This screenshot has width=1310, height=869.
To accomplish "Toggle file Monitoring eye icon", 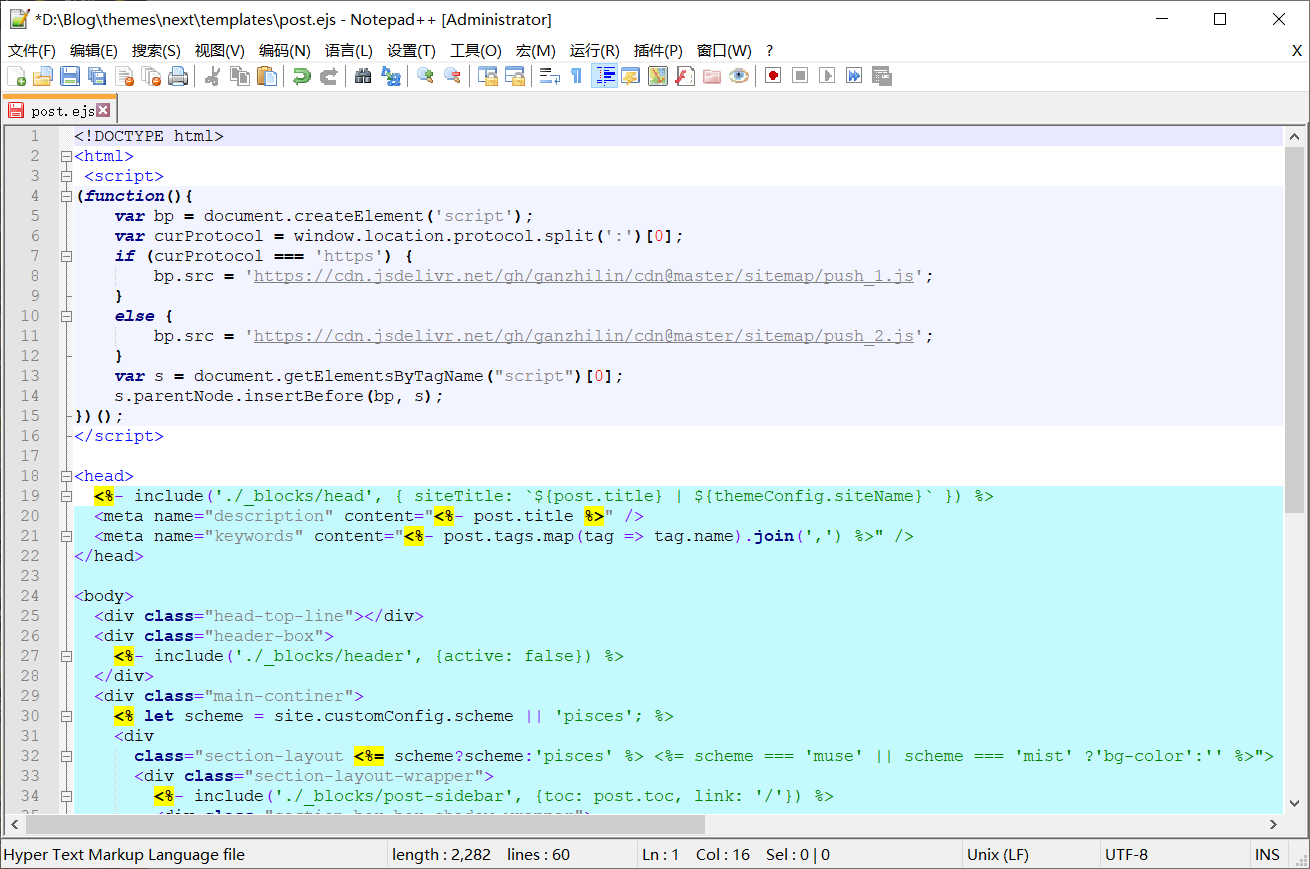I will (x=739, y=76).
